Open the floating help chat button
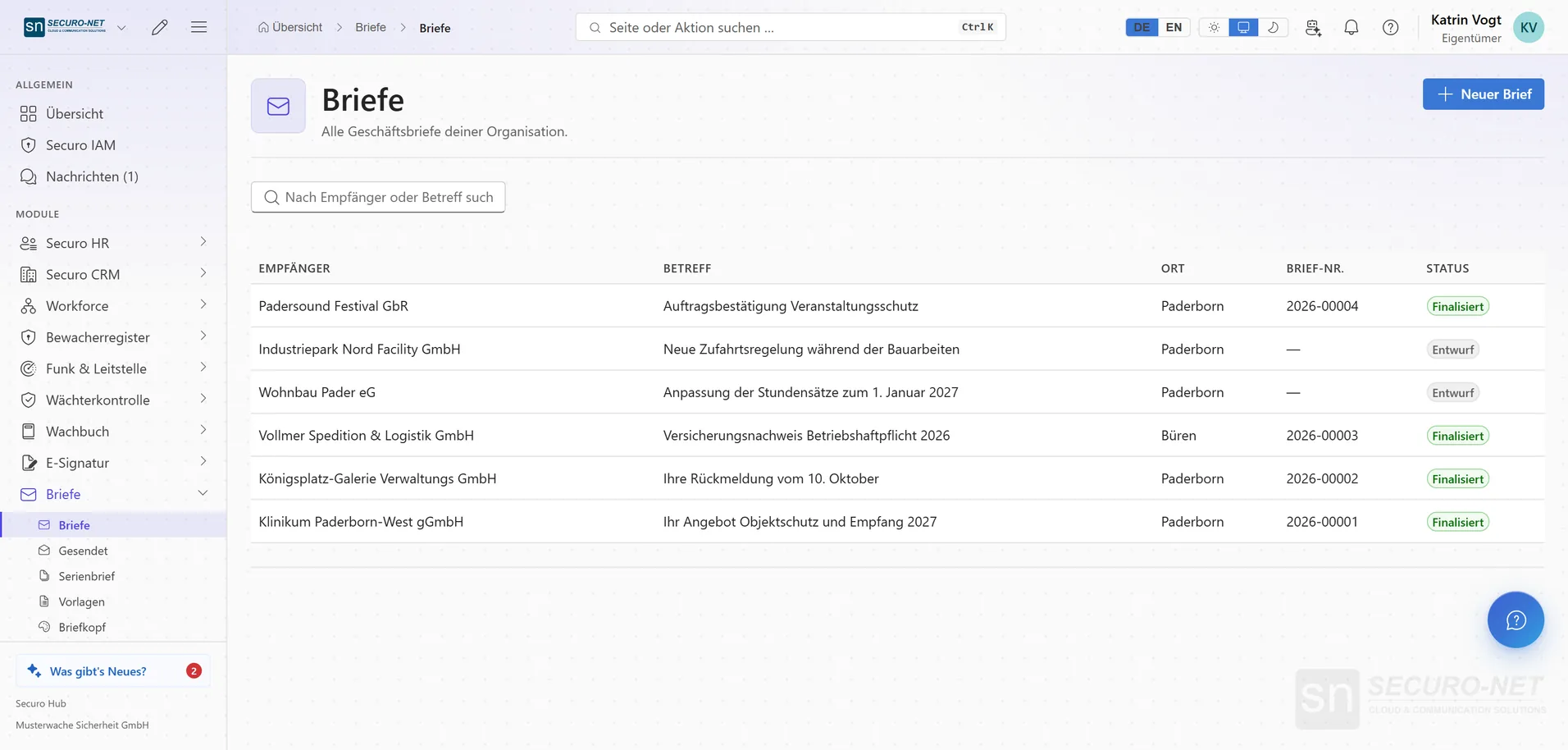The width and height of the screenshot is (1568, 750). tap(1516, 620)
